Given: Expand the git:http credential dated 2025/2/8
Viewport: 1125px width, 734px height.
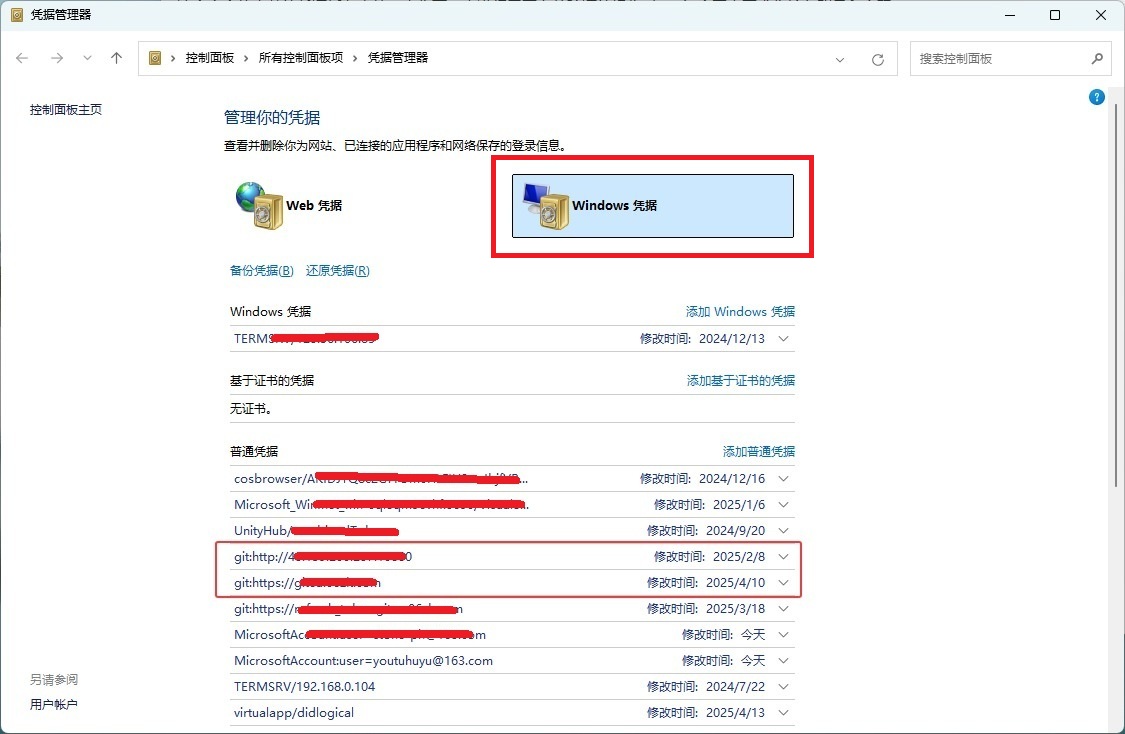Looking at the screenshot, I should (x=783, y=557).
